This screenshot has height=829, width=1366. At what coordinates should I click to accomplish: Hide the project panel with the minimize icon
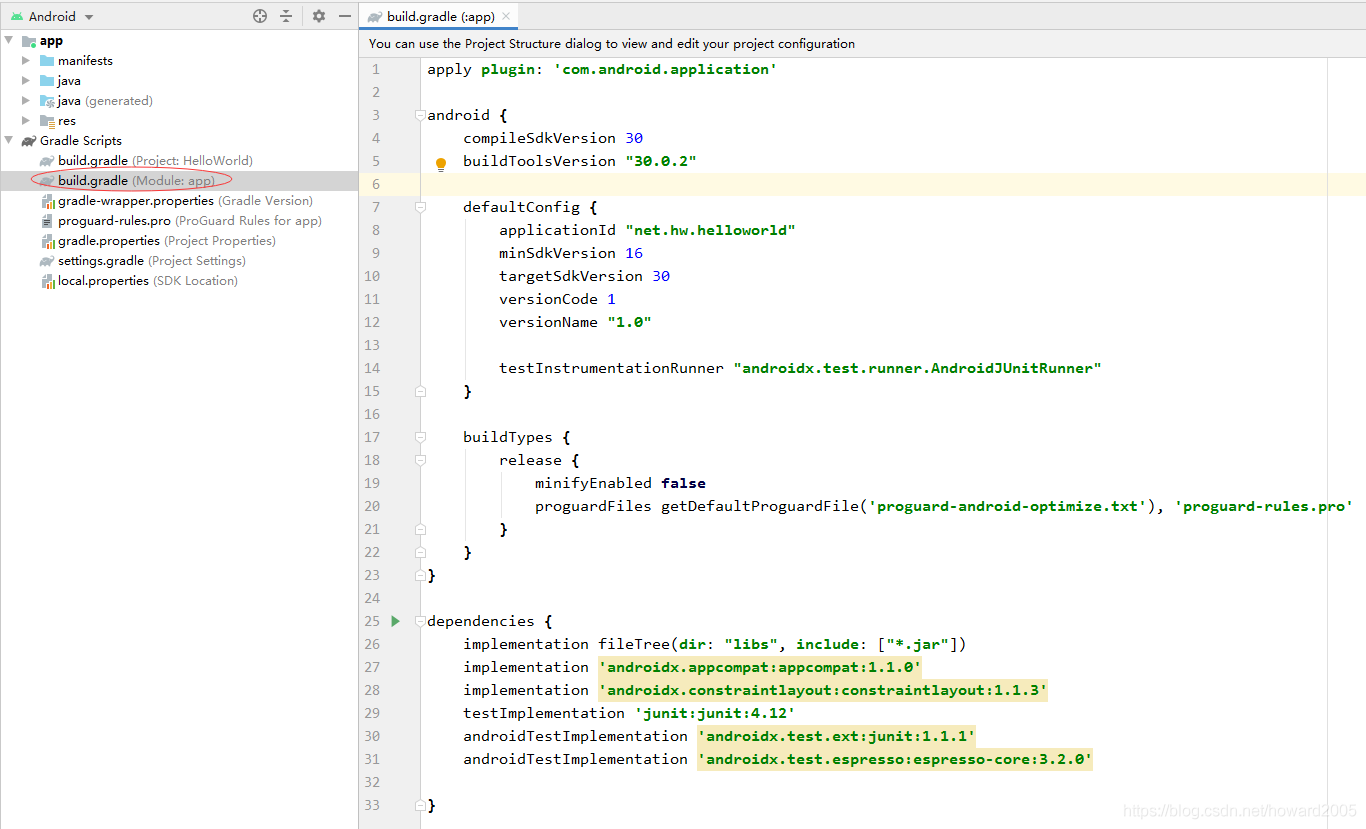(345, 16)
